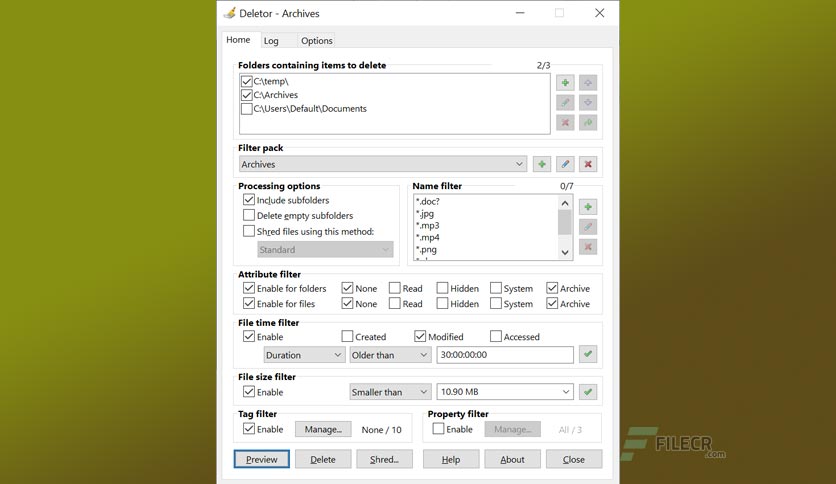836x484 pixels.
Task: Enable Delete empty subfolders option
Action: click(x=249, y=215)
